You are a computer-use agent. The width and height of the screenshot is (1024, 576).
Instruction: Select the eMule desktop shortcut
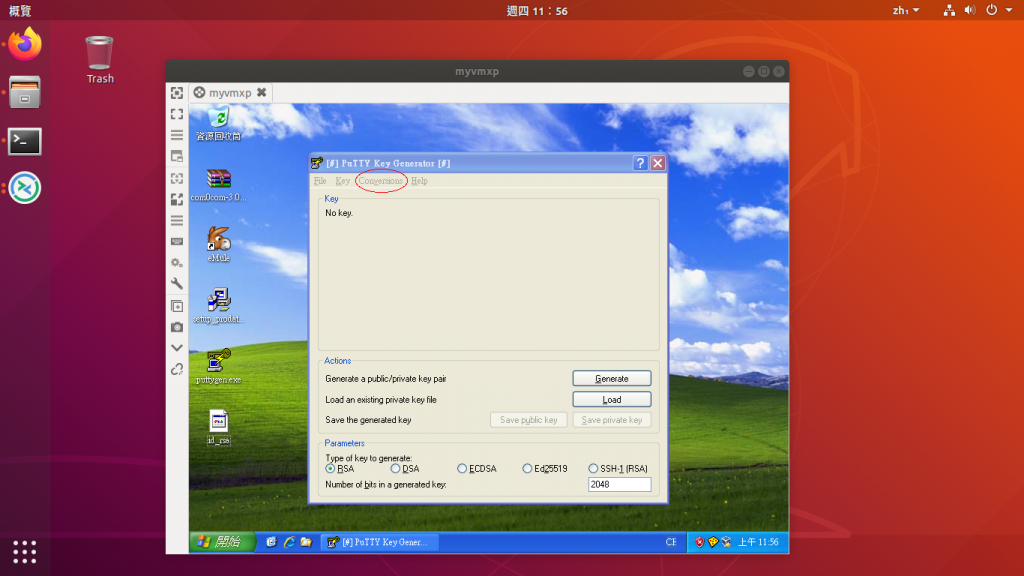[x=219, y=245]
